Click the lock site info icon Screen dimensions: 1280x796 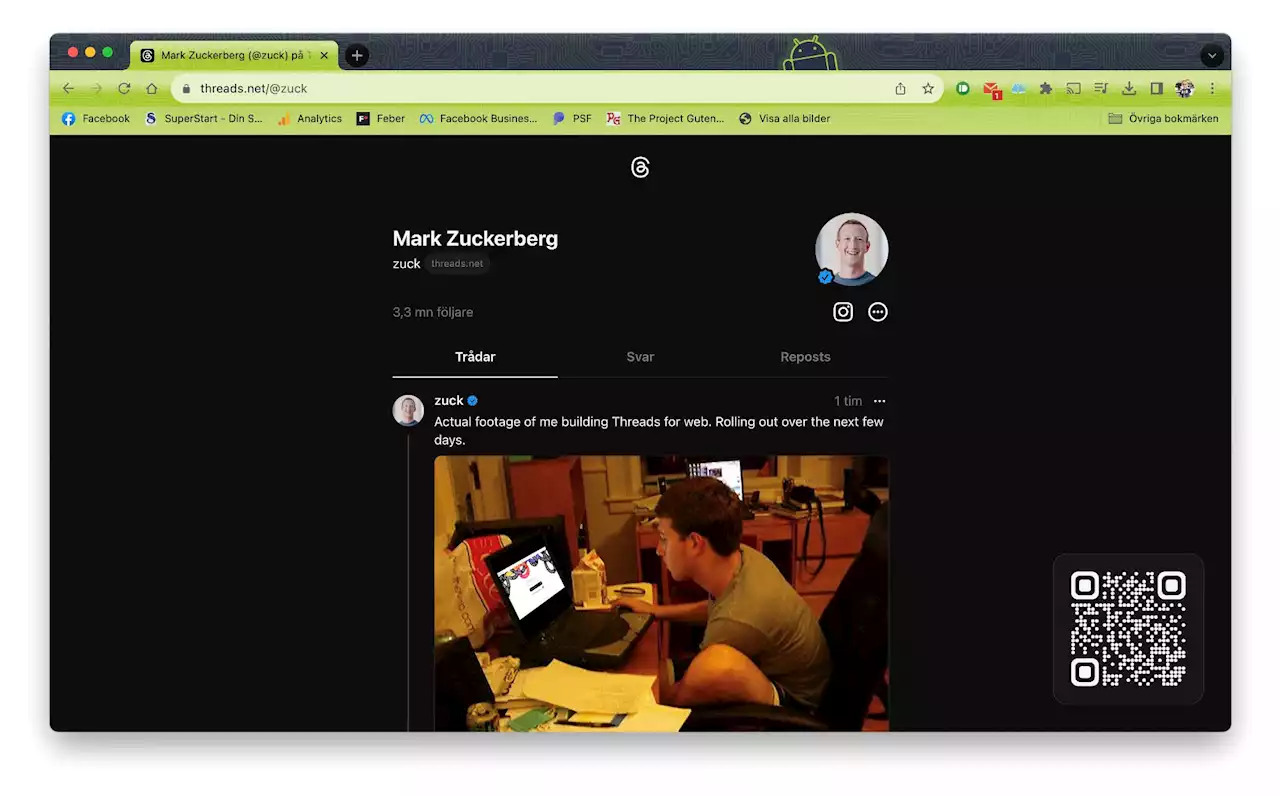[x=186, y=88]
